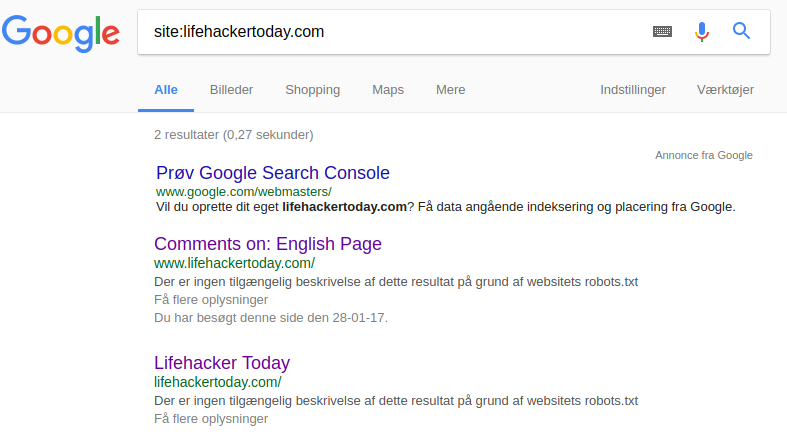Image resolution: width=787 pixels, height=438 pixels.
Task: Open the Comments on: English Page result
Action: tap(268, 244)
